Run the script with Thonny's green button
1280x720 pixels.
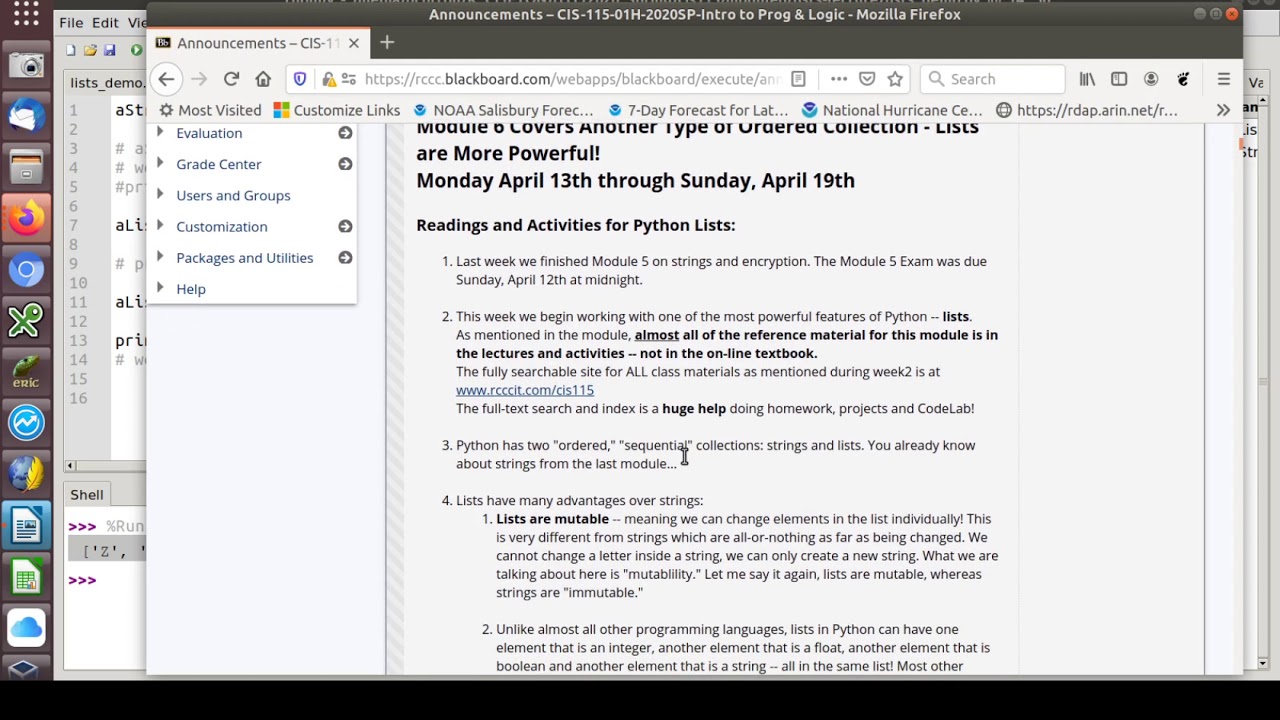point(137,50)
